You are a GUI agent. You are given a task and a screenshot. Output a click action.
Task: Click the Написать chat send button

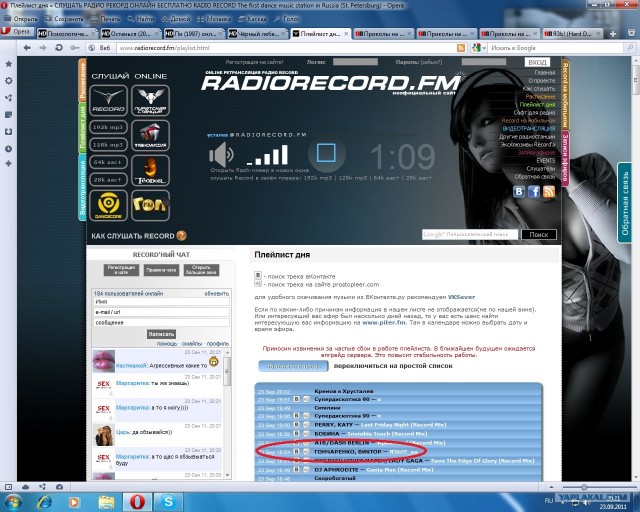pyautogui.click(x=161, y=334)
